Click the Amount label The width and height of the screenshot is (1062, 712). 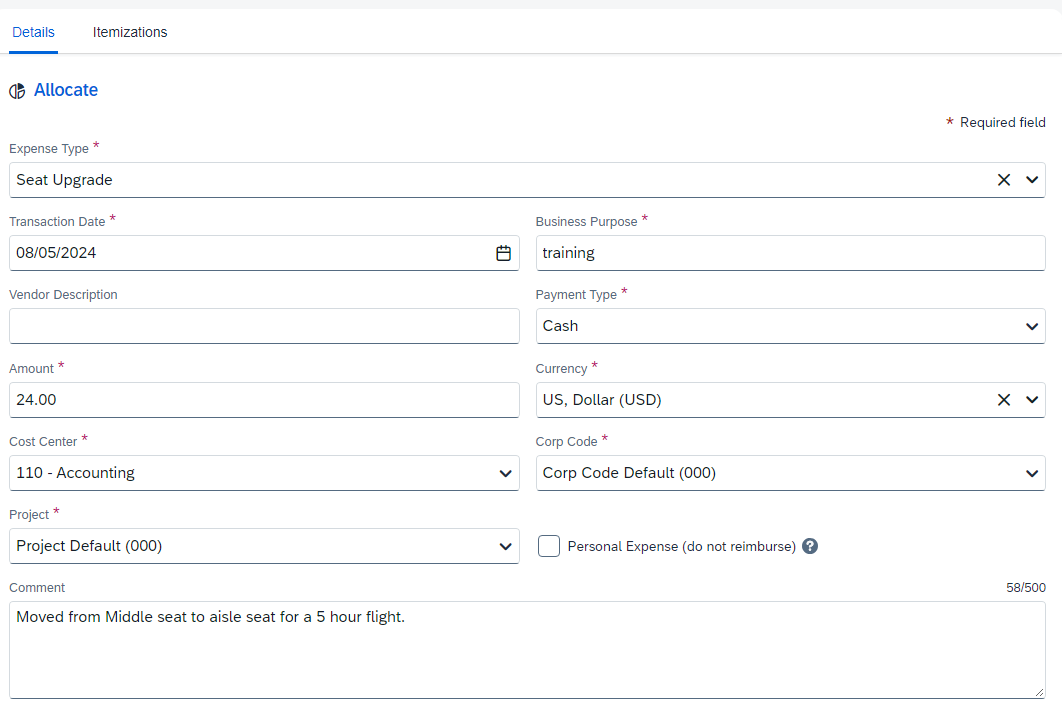pyautogui.click(x=31, y=369)
